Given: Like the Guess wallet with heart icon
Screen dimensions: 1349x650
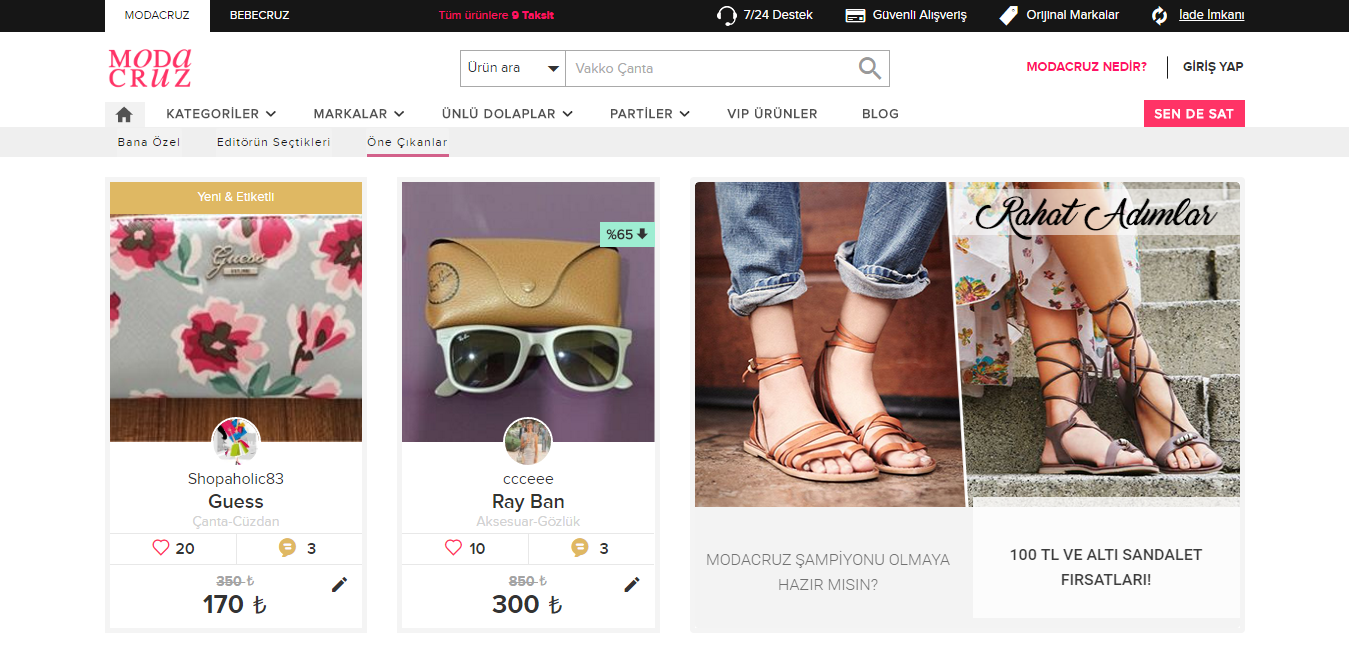Looking at the screenshot, I should 161,548.
